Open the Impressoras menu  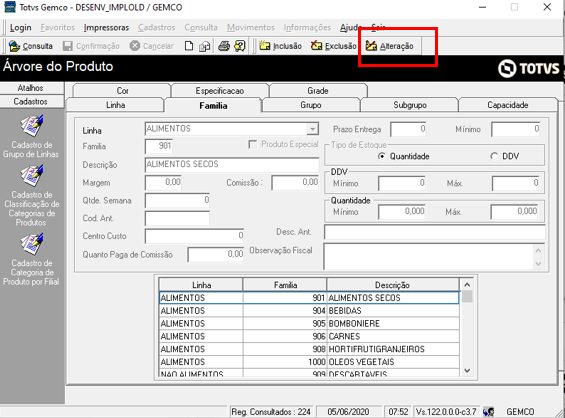point(106,28)
